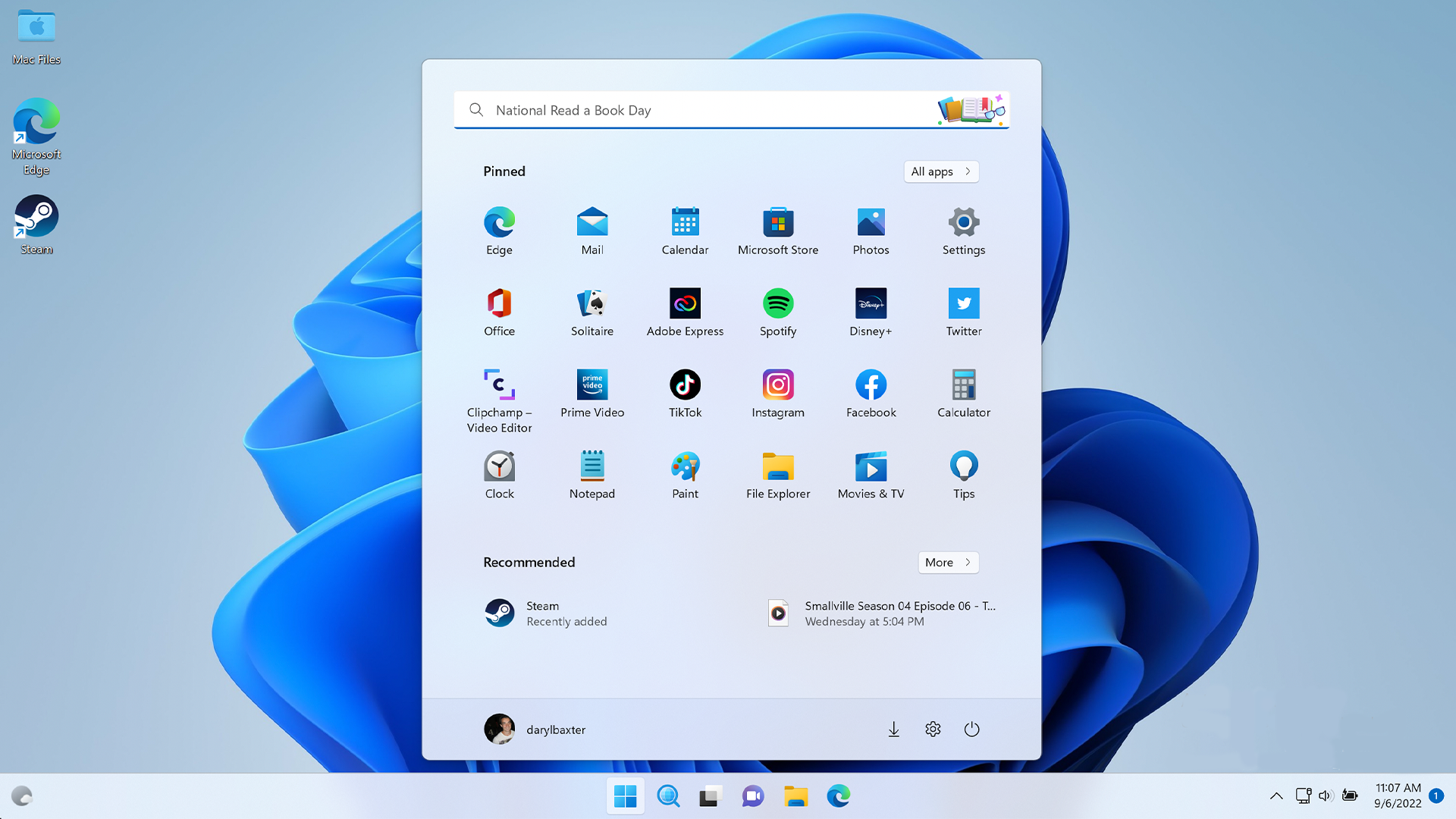Click the search input field
Screen dimensions: 1456x819
[x=728, y=110]
